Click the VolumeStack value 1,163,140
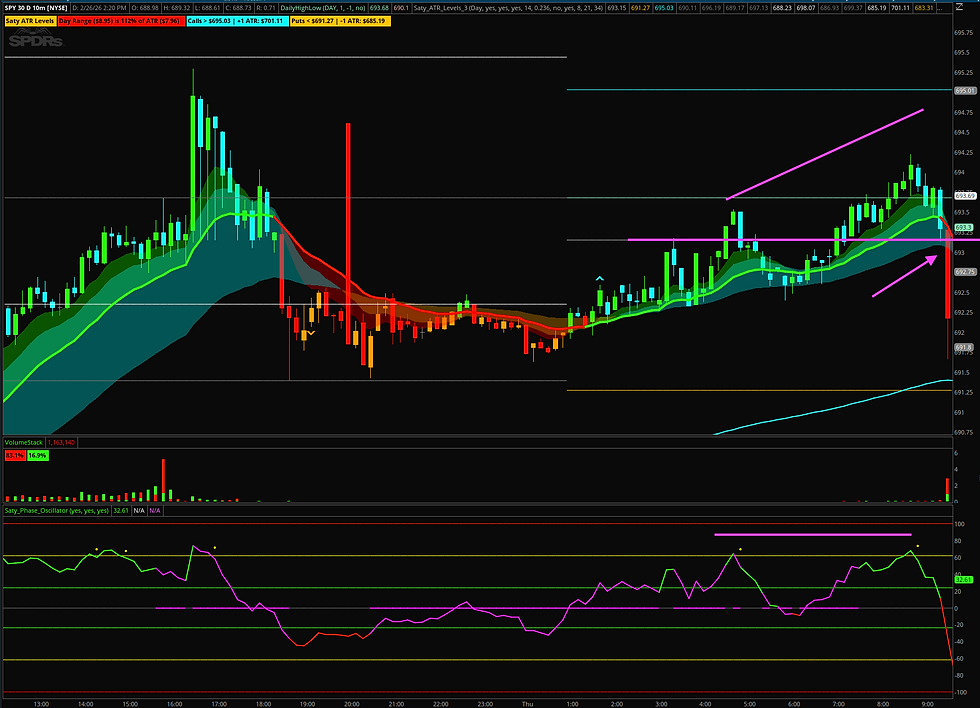Screen dimensions: 980x708 coord(61,442)
